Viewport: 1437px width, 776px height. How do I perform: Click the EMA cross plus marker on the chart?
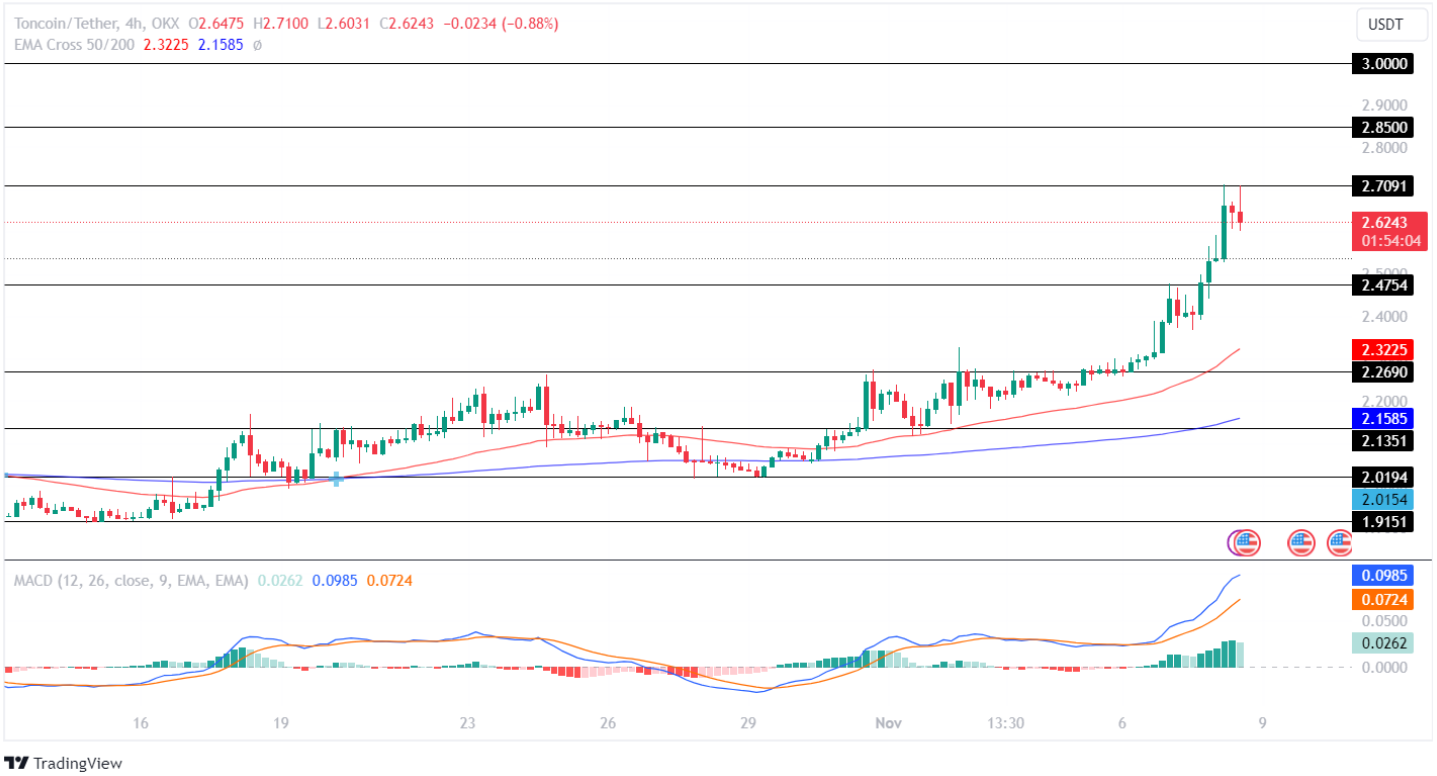point(338,479)
